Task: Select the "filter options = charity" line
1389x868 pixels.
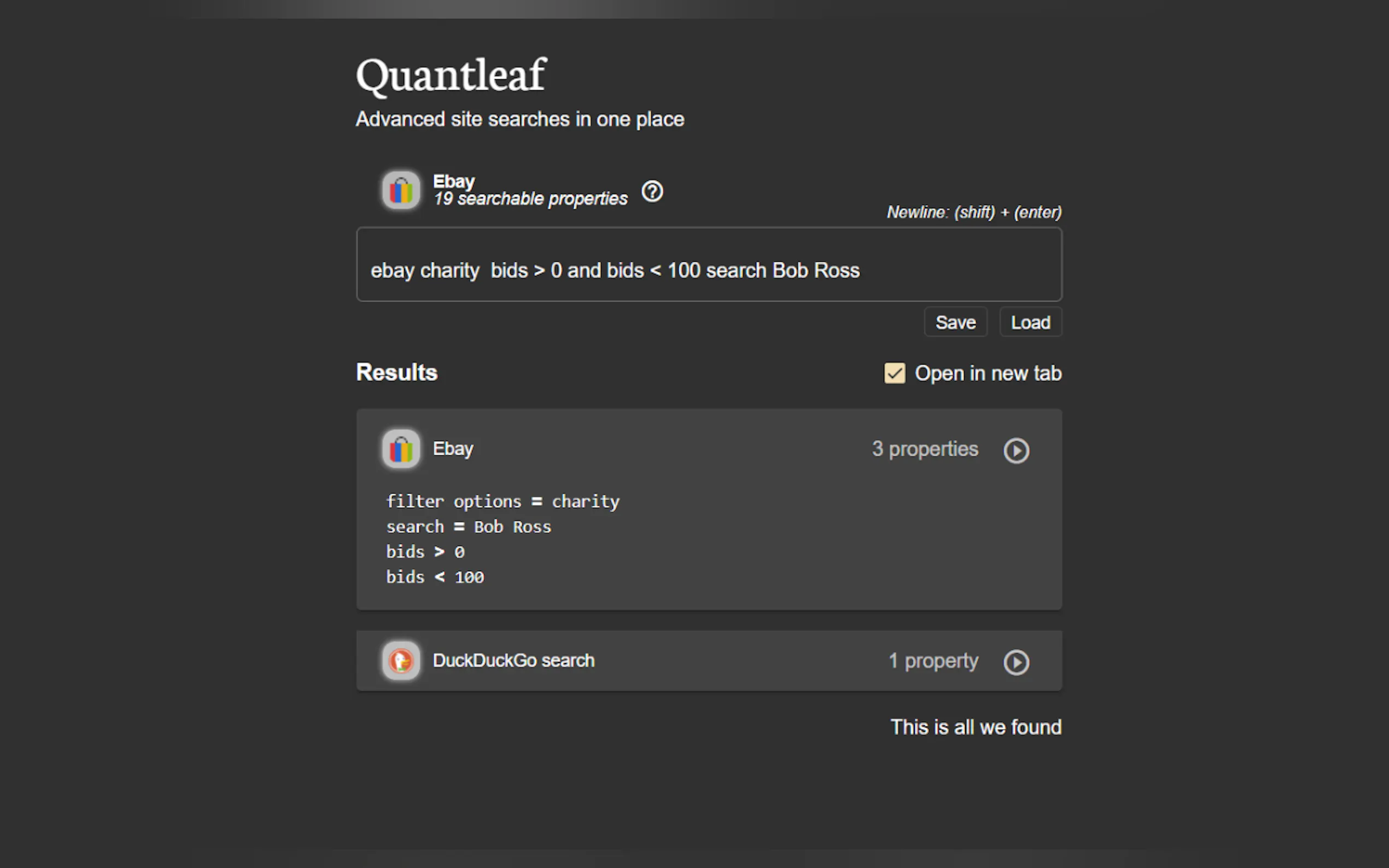Action: pos(503,501)
